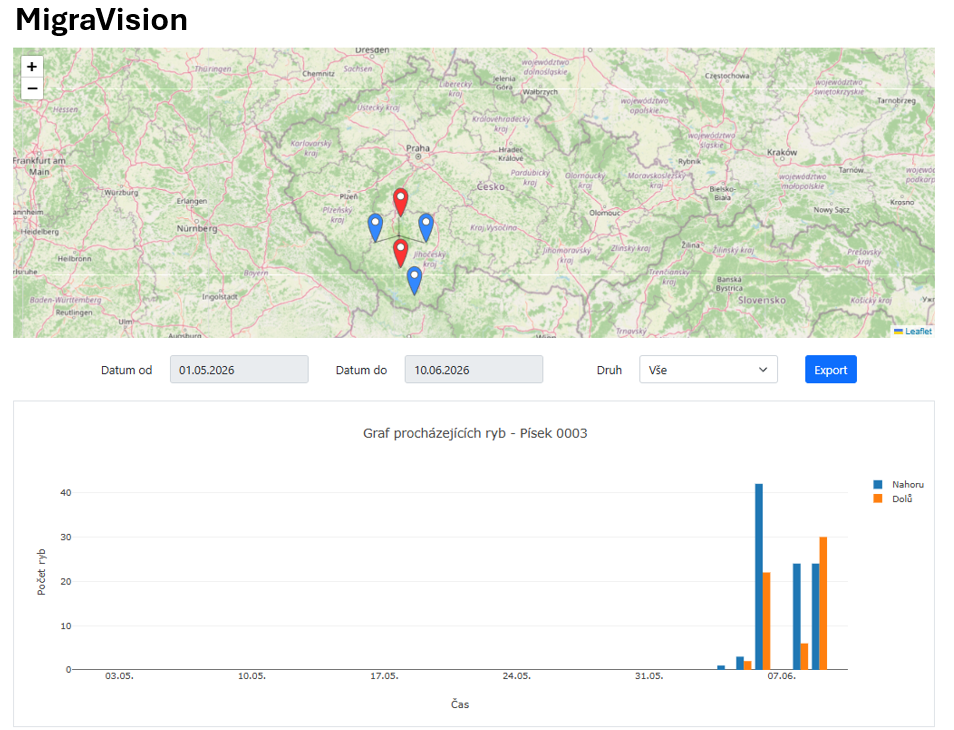Screen dimensions: 954x730
Task: Click the 07.06. axis tick label
Action: (x=781, y=676)
